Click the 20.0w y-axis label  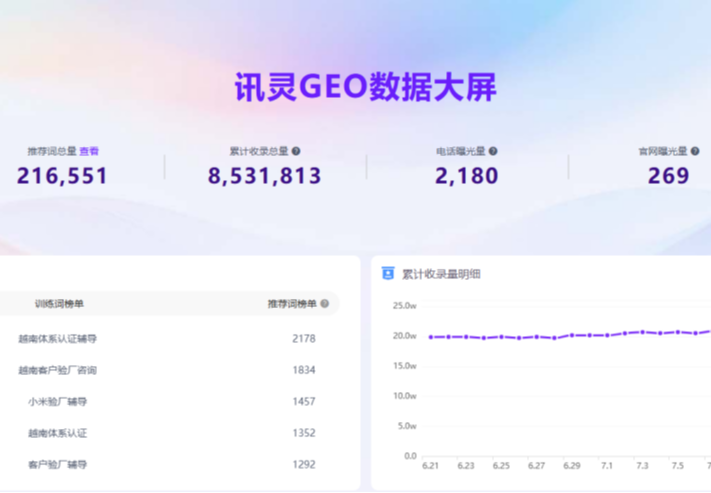(404, 336)
